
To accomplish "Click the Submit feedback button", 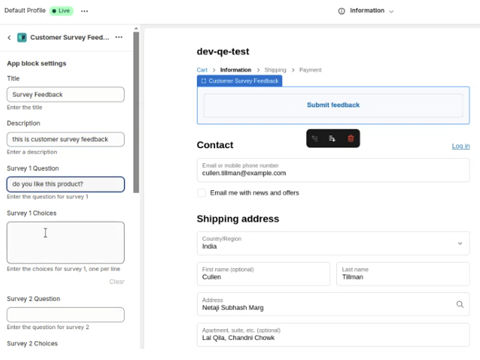I will (333, 105).
